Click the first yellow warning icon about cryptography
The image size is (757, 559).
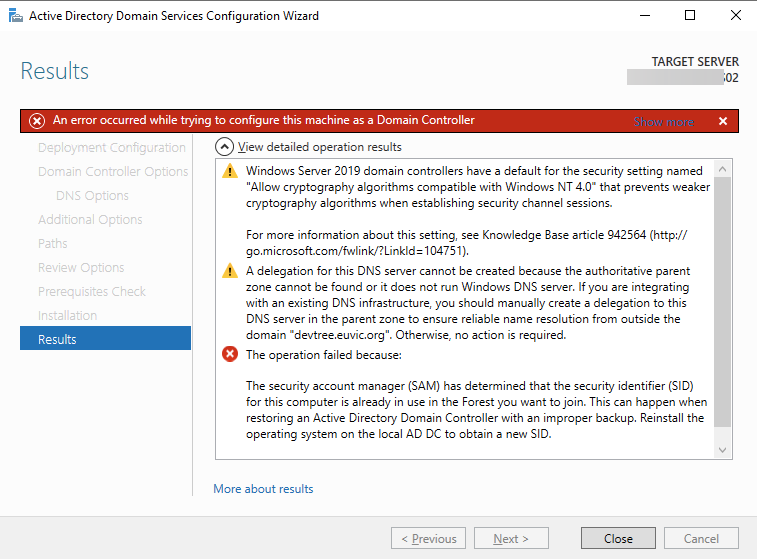tap(230, 172)
